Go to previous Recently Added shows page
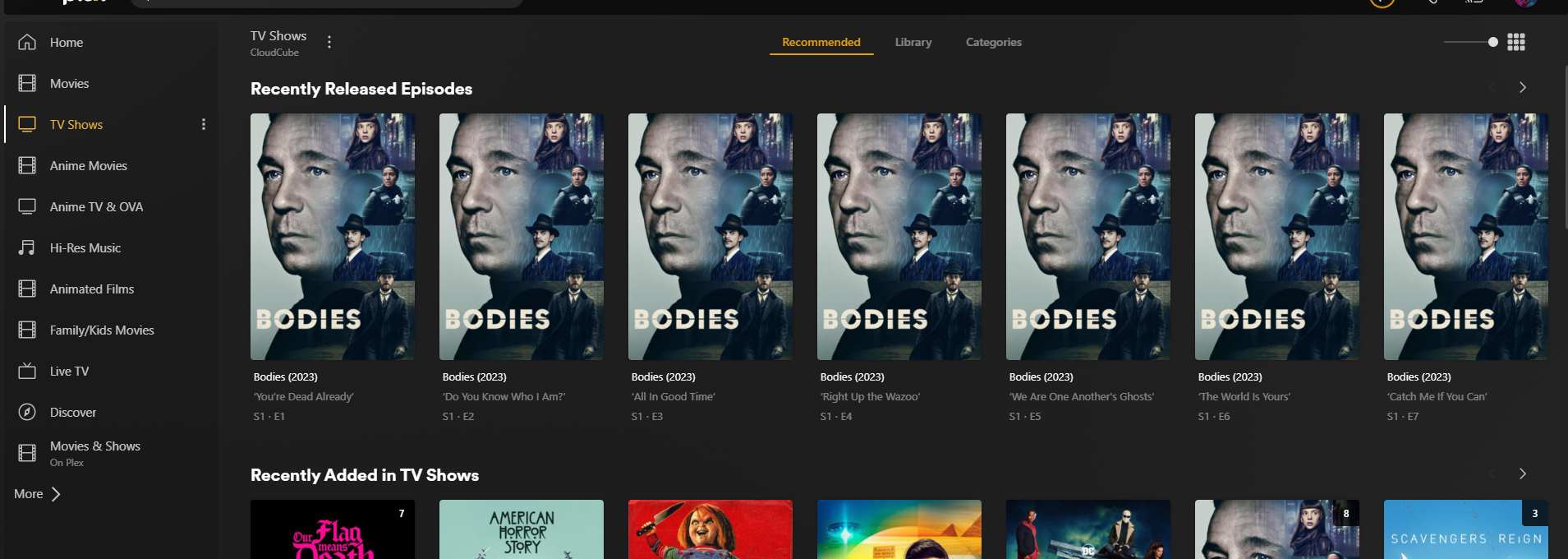 pos(1492,474)
